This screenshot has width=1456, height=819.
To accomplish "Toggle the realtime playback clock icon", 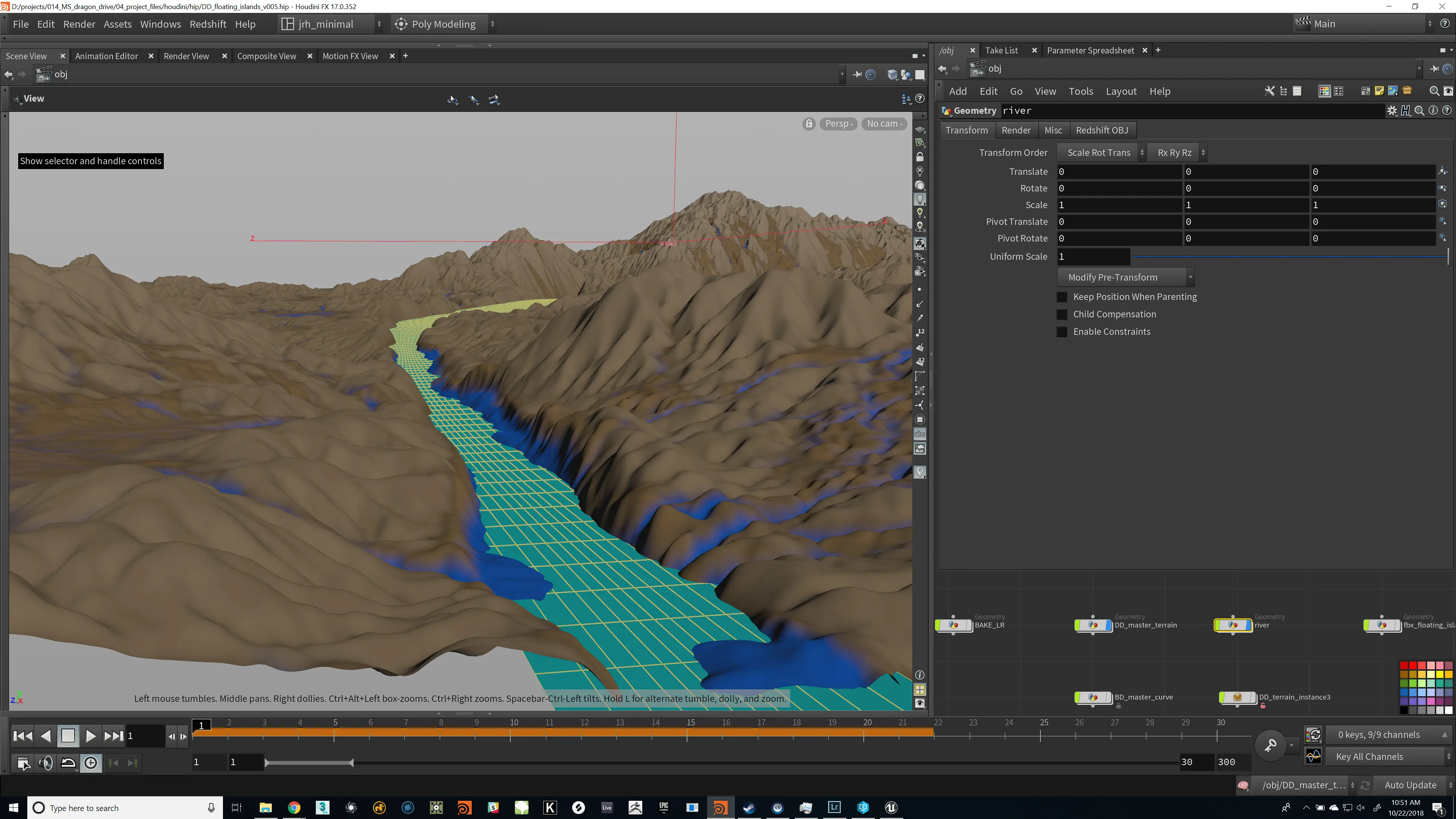I will [91, 763].
